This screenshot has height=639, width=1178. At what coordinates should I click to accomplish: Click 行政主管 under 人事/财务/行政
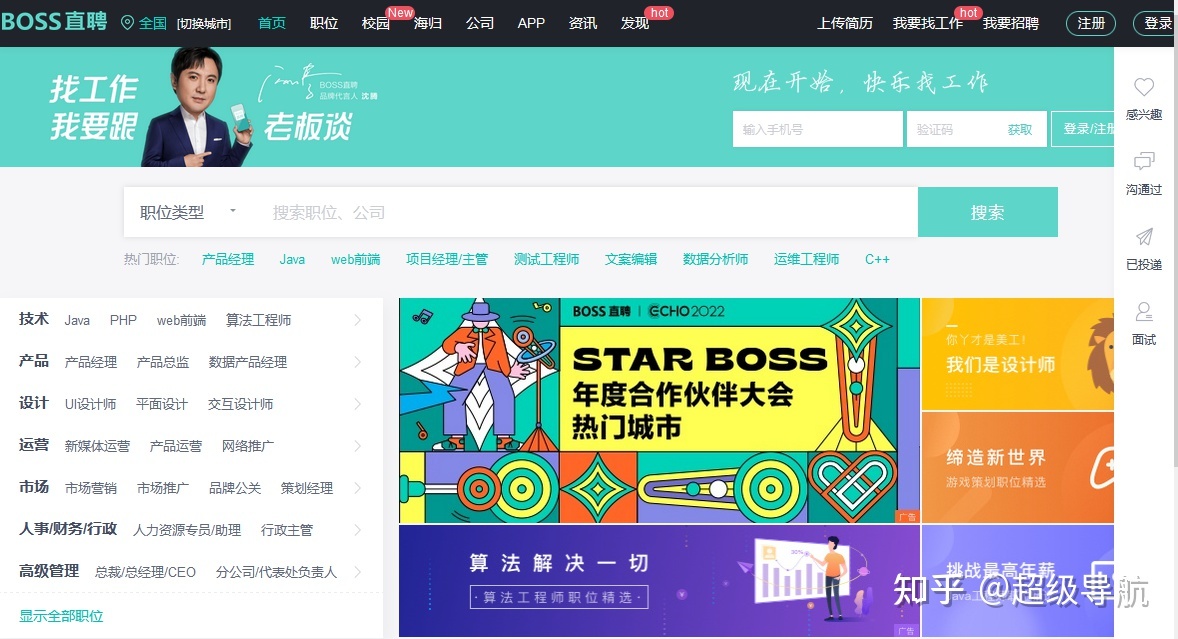tap(286, 530)
